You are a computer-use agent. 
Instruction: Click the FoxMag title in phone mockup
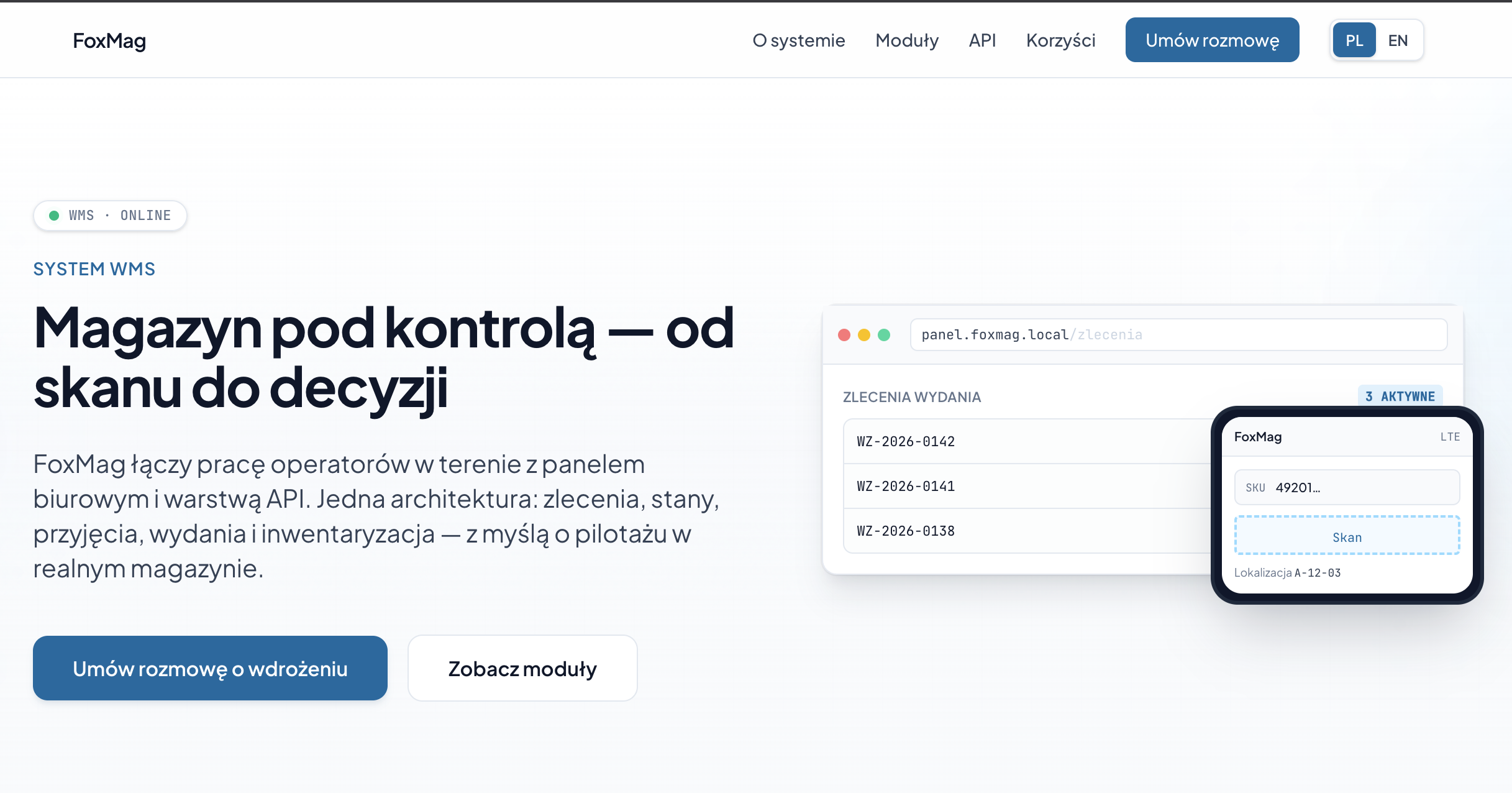click(1257, 437)
